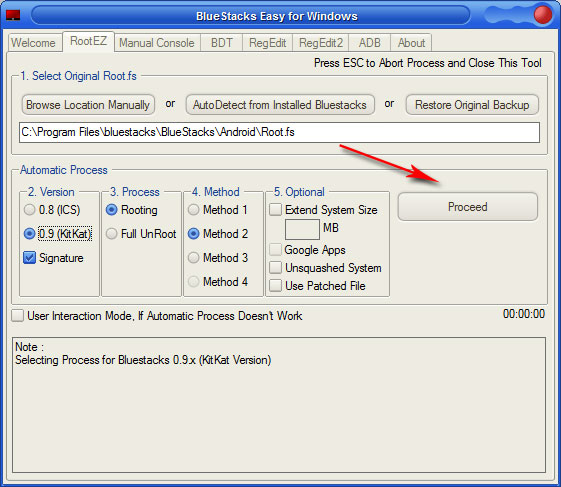This screenshot has width=561, height=487.
Task: Open the ADB tab
Action: tap(370, 43)
